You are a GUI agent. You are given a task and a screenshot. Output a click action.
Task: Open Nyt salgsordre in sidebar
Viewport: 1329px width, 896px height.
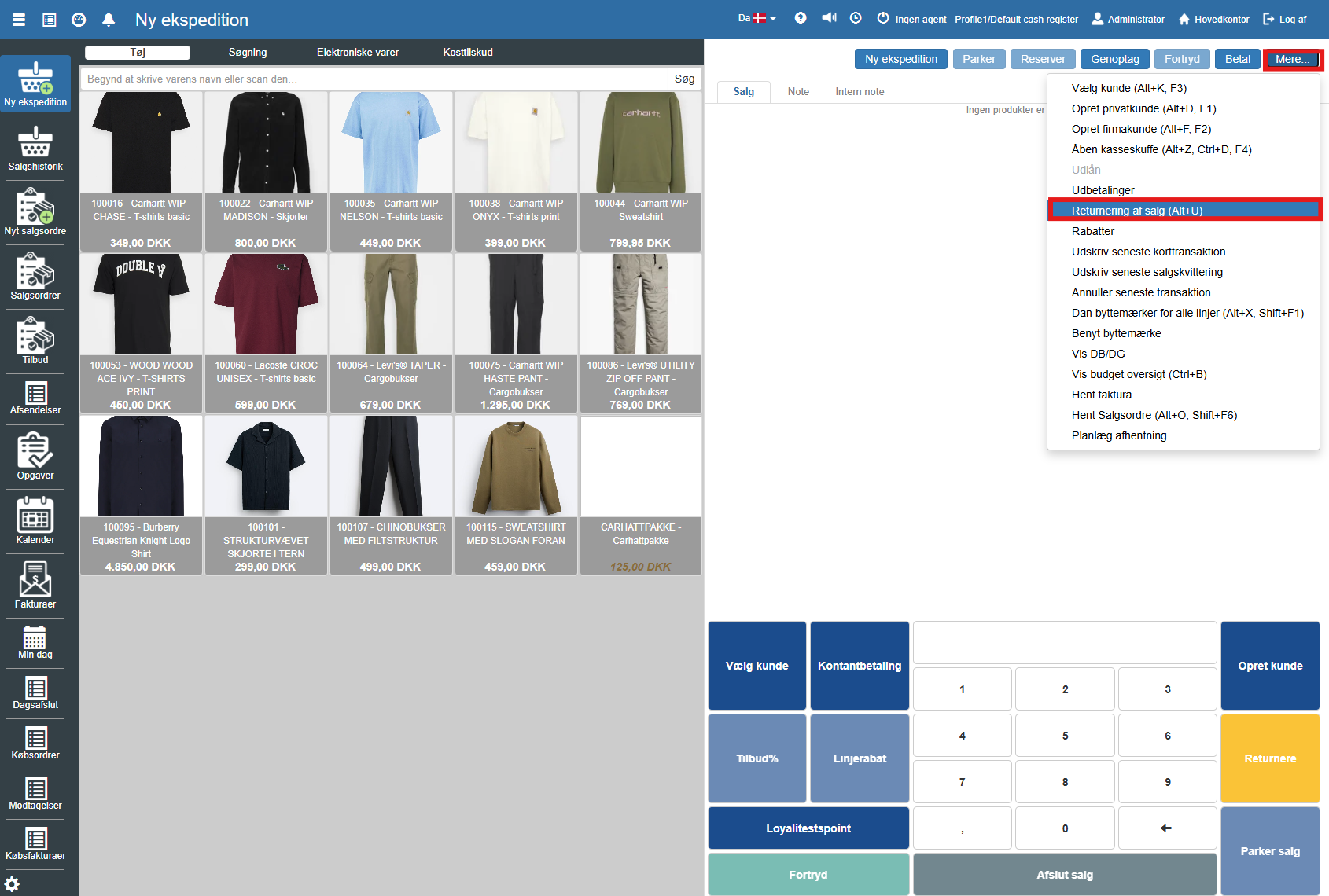pyautogui.click(x=35, y=212)
